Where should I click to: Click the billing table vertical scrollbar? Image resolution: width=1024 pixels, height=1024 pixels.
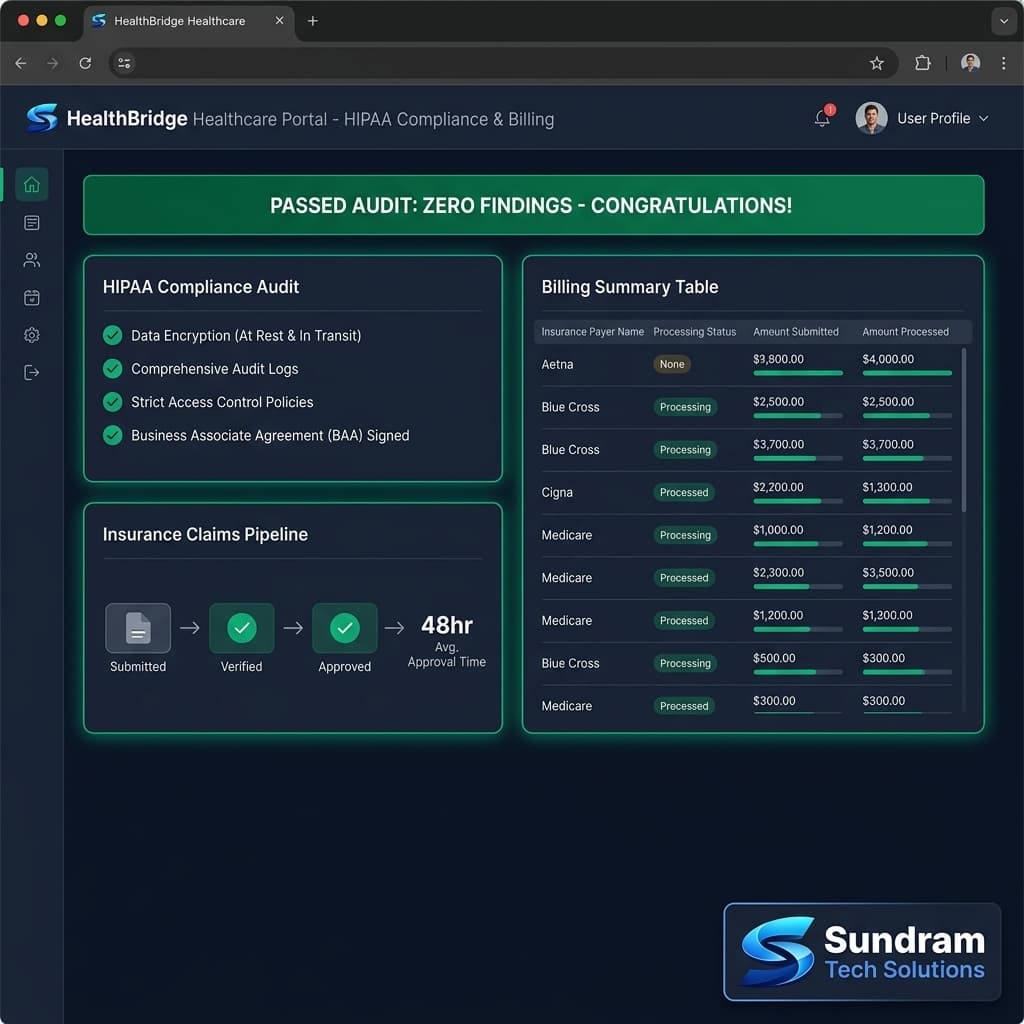pyautogui.click(x=964, y=430)
